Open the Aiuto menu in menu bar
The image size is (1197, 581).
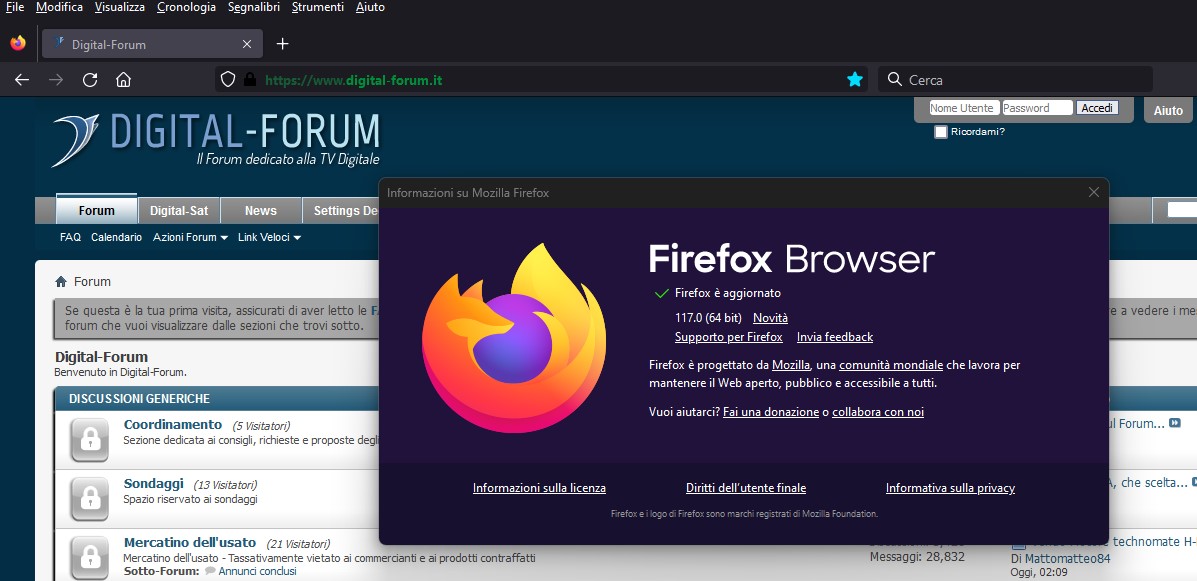(x=370, y=7)
